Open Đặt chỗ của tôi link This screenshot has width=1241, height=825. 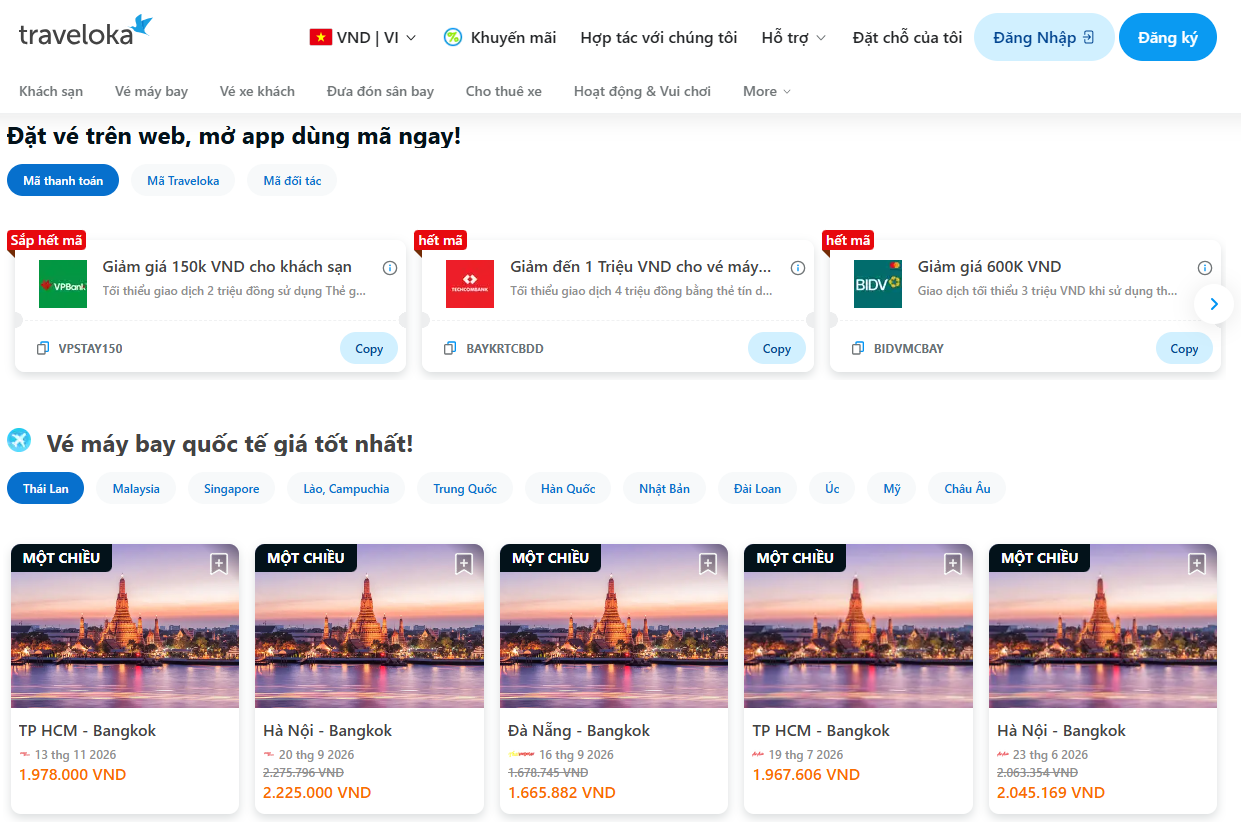pyautogui.click(x=907, y=38)
